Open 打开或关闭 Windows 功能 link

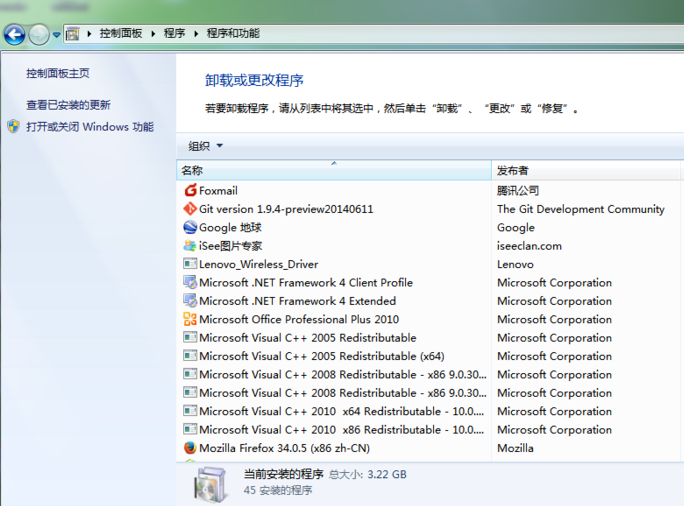(90, 127)
